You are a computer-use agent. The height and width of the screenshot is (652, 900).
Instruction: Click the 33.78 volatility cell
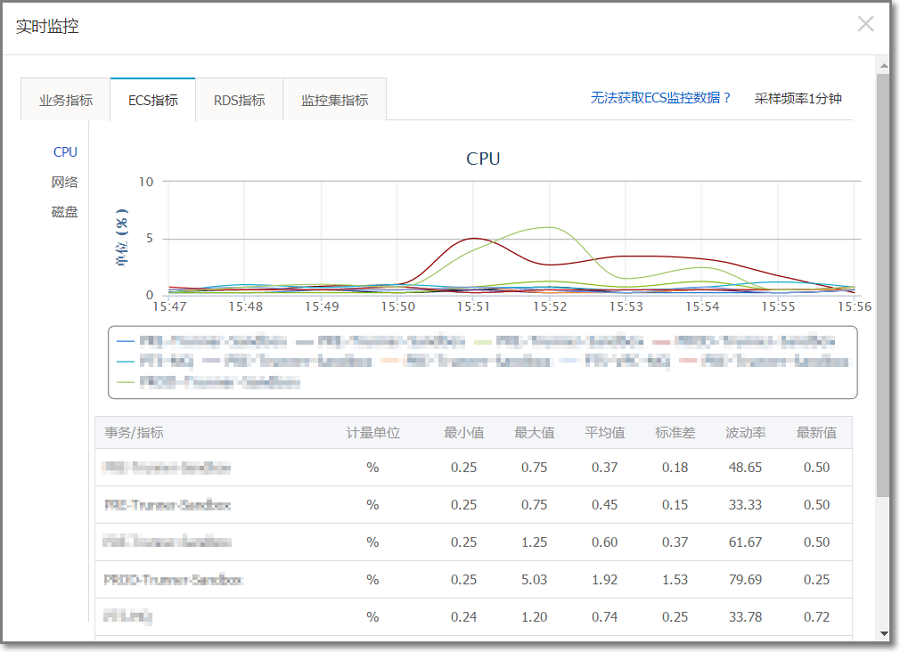coord(746,617)
